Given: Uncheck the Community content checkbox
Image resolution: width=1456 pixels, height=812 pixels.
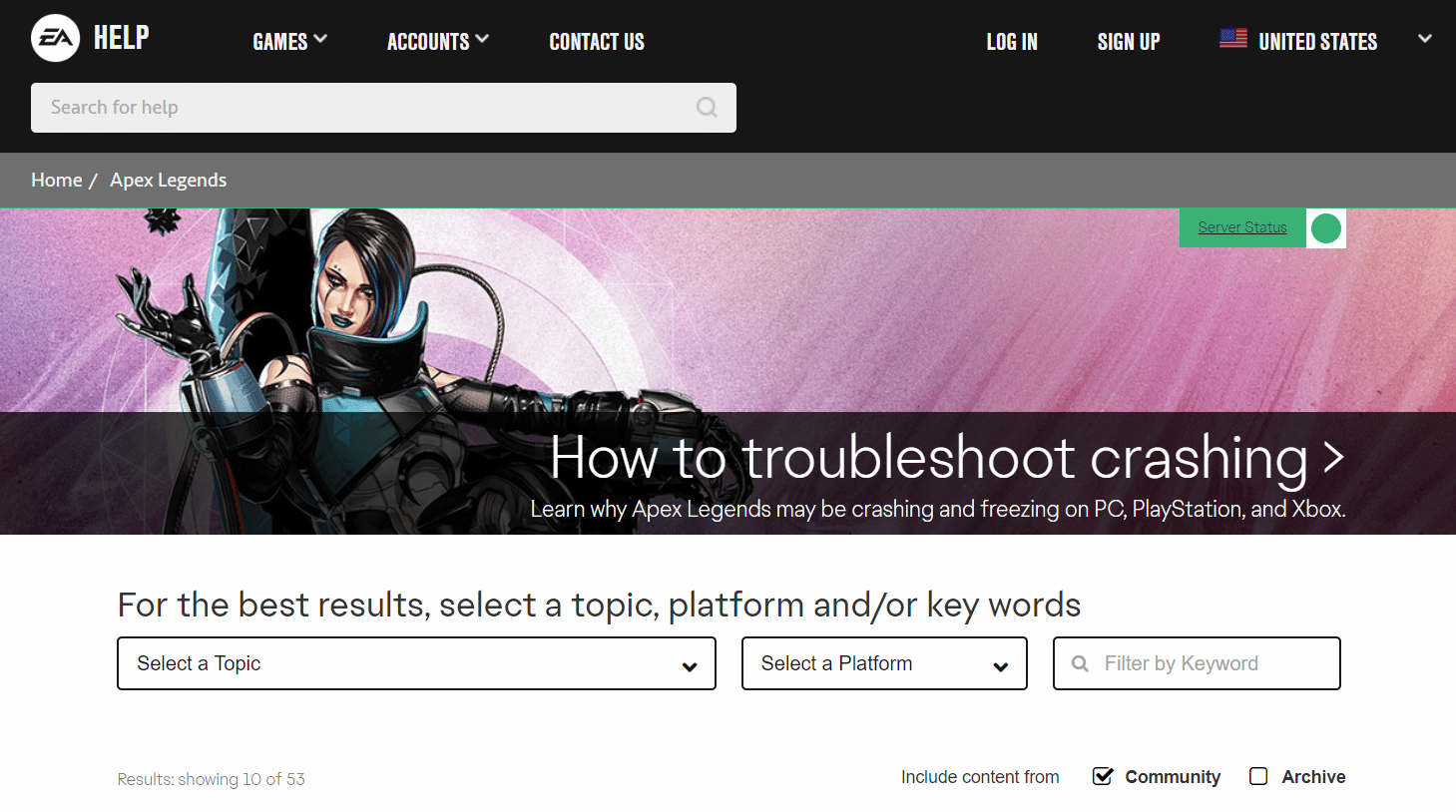Looking at the screenshot, I should pos(1102,775).
